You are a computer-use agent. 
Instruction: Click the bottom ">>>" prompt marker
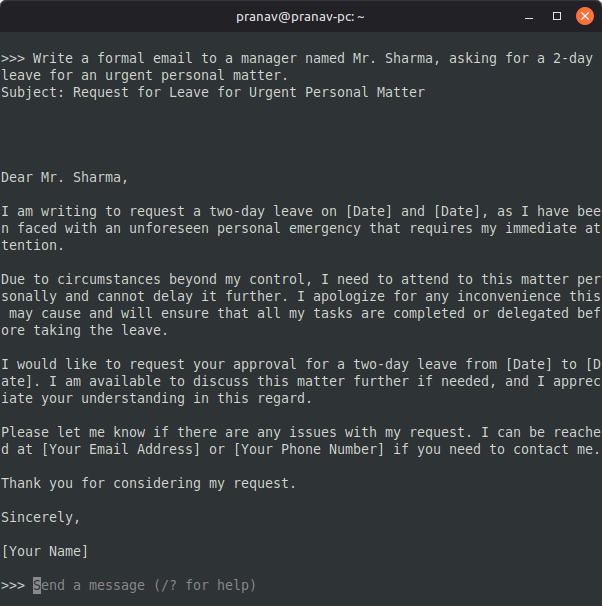[13, 585]
